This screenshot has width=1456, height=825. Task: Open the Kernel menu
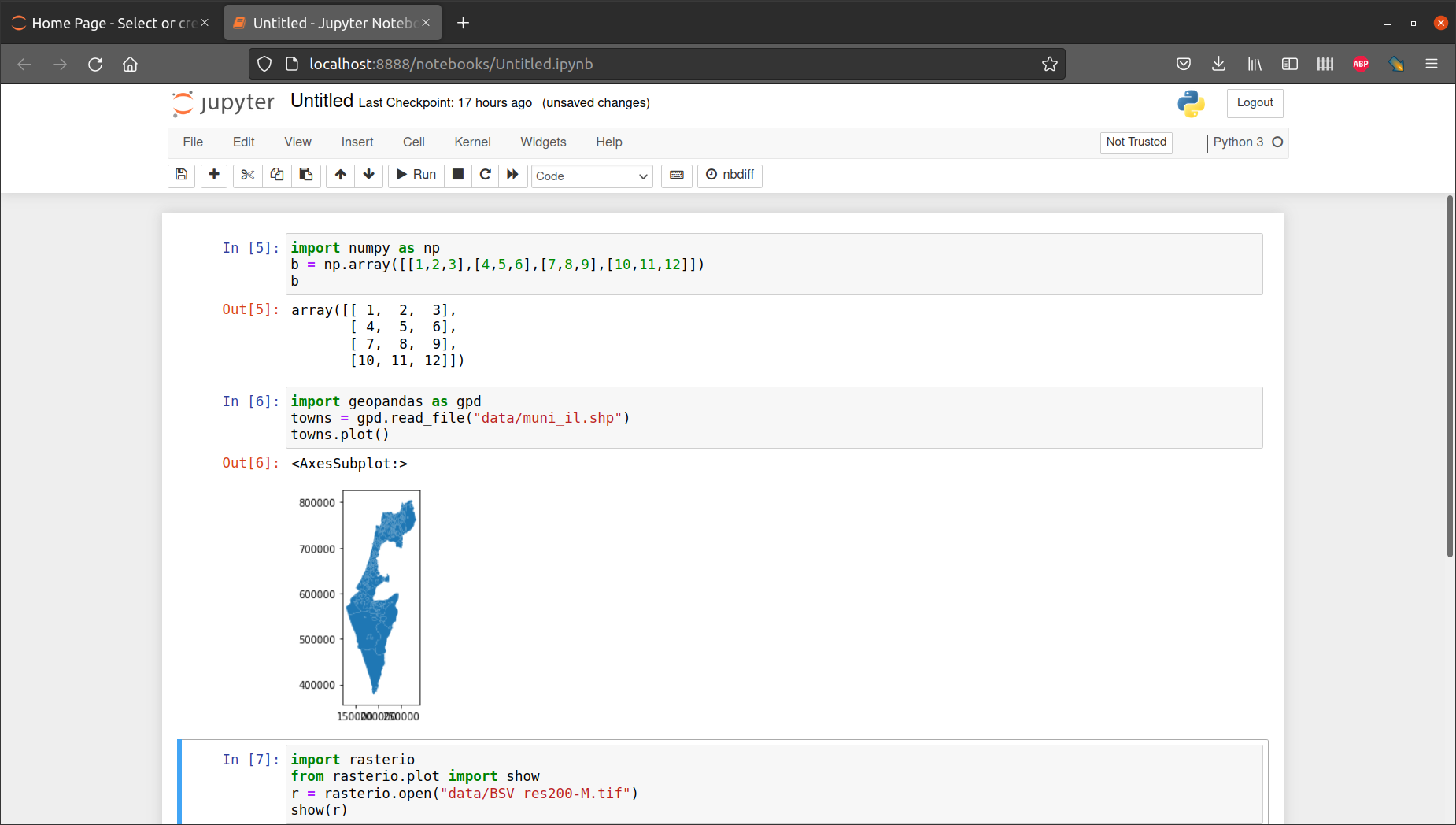click(x=471, y=142)
